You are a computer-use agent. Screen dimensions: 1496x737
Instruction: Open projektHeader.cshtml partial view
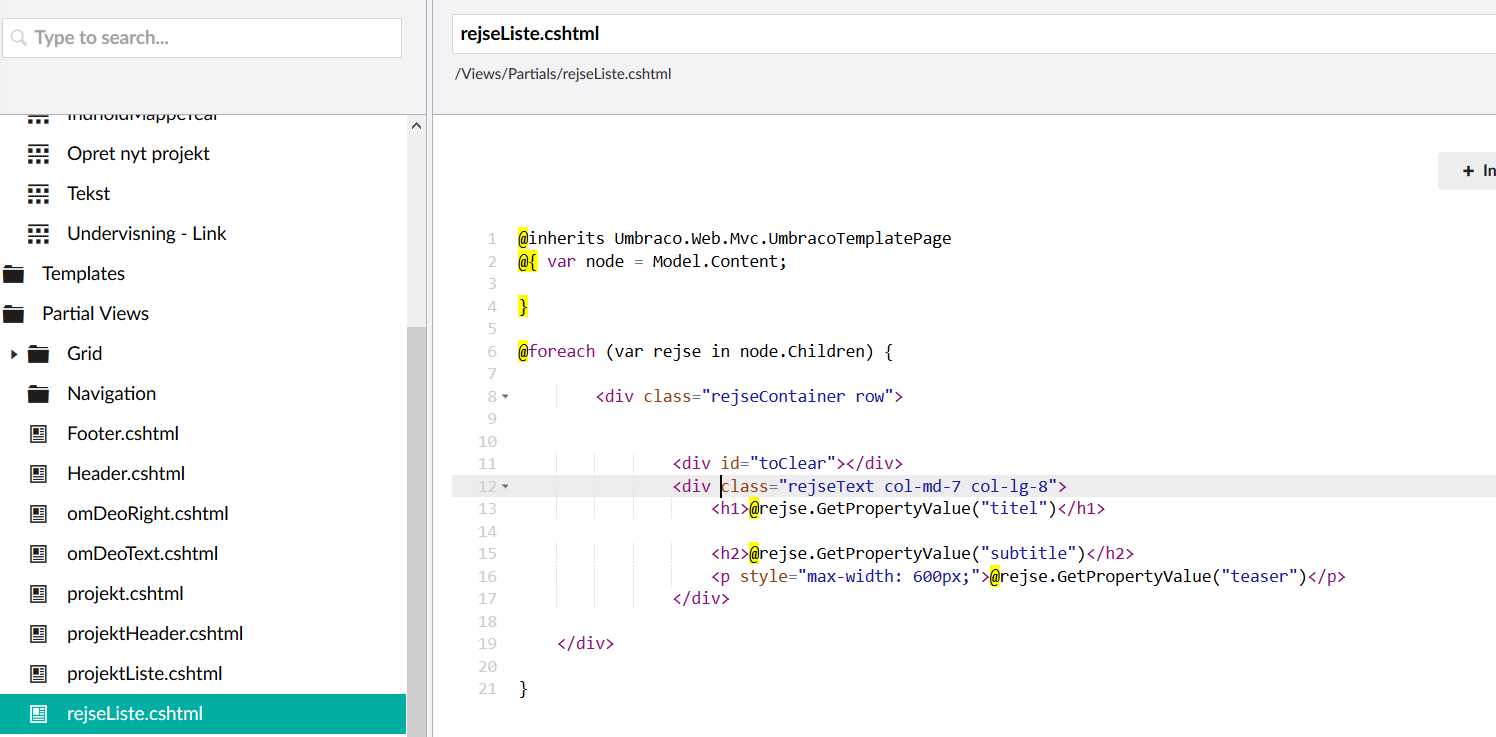(x=155, y=634)
